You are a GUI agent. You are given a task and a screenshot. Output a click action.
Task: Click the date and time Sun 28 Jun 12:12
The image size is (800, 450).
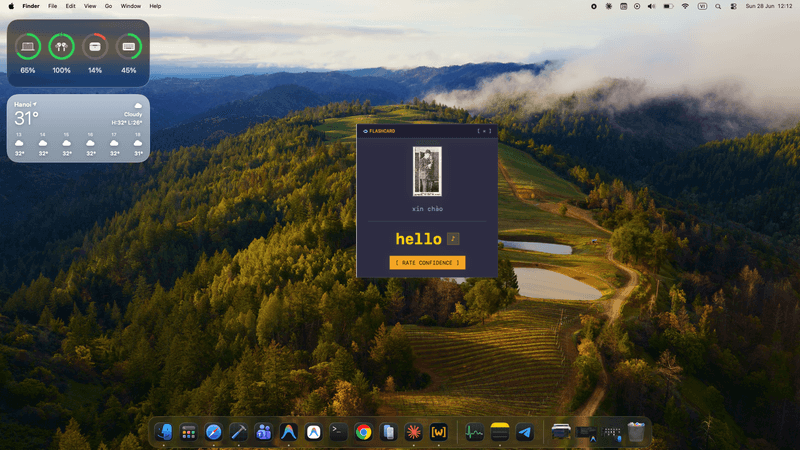(x=768, y=6)
